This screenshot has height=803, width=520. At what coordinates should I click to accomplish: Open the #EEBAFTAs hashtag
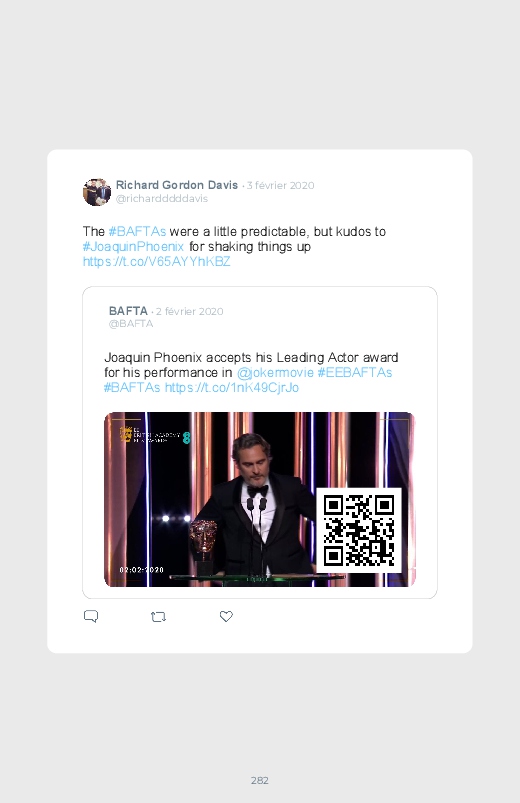pyautogui.click(x=355, y=372)
